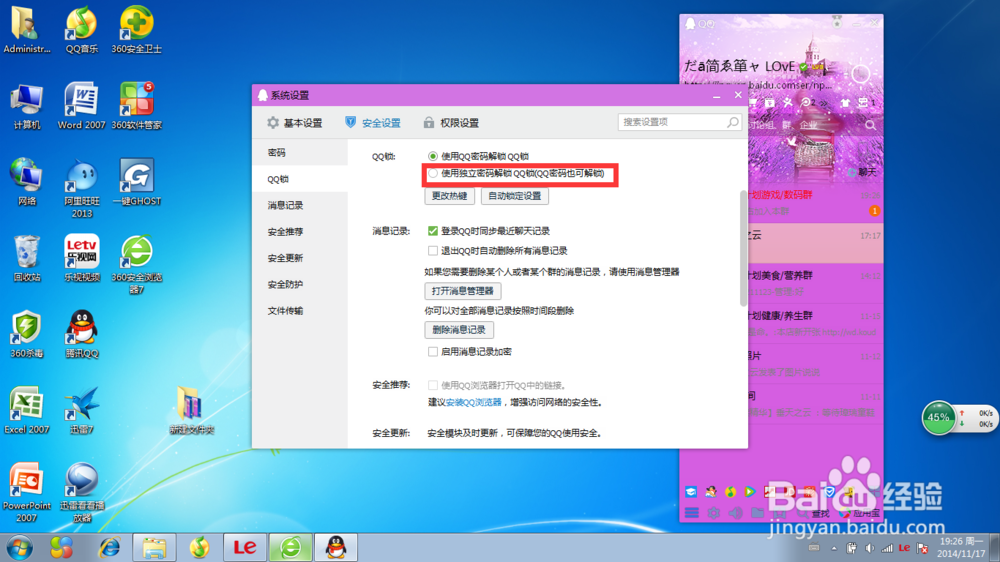Select 文件传输 in the settings sidebar
1000x562 pixels.
(300, 311)
